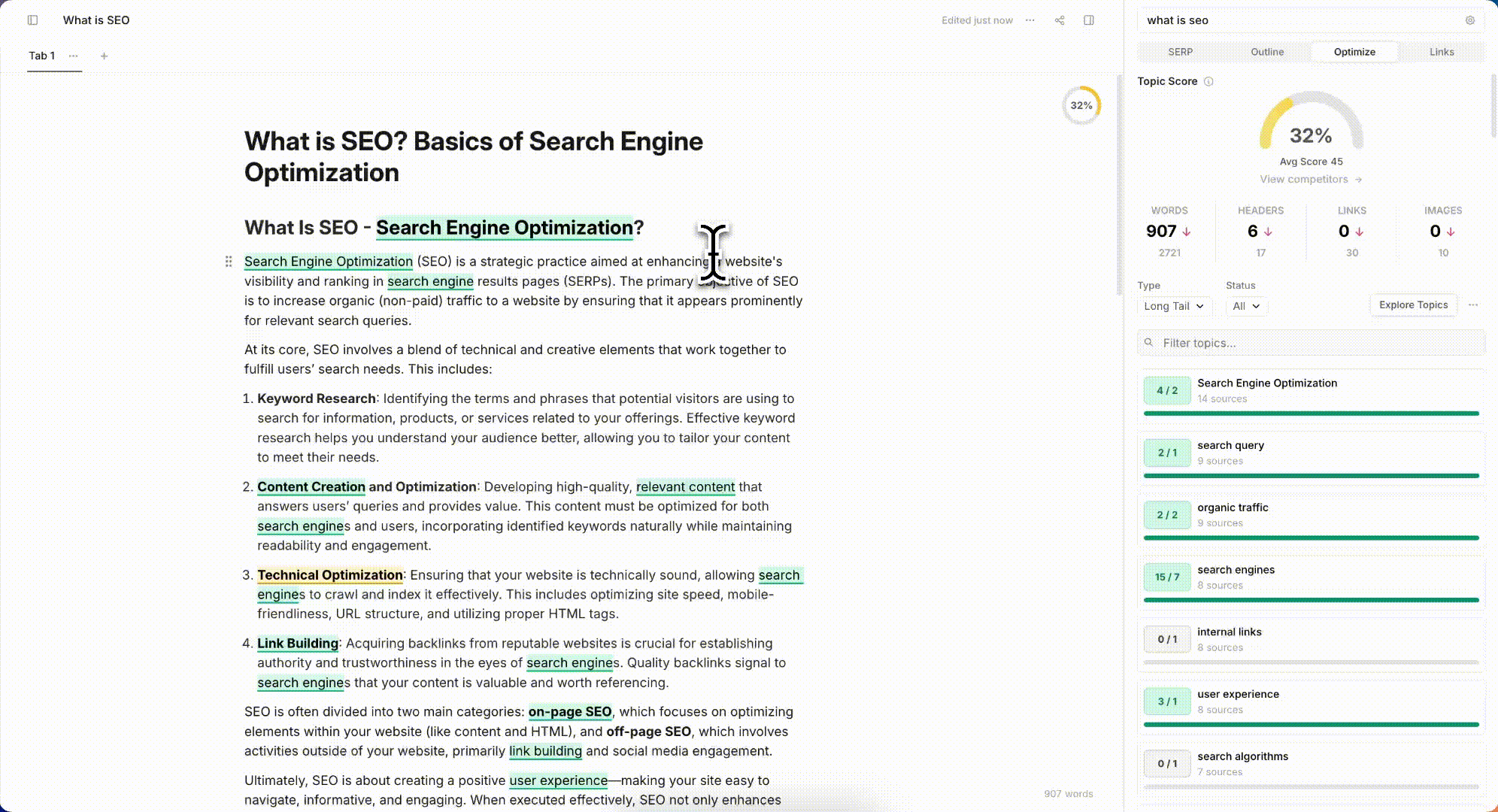Image resolution: width=1498 pixels, height=812 pixels.
Task: Collapse the left sidebar panel
Action: click(32, 20)
